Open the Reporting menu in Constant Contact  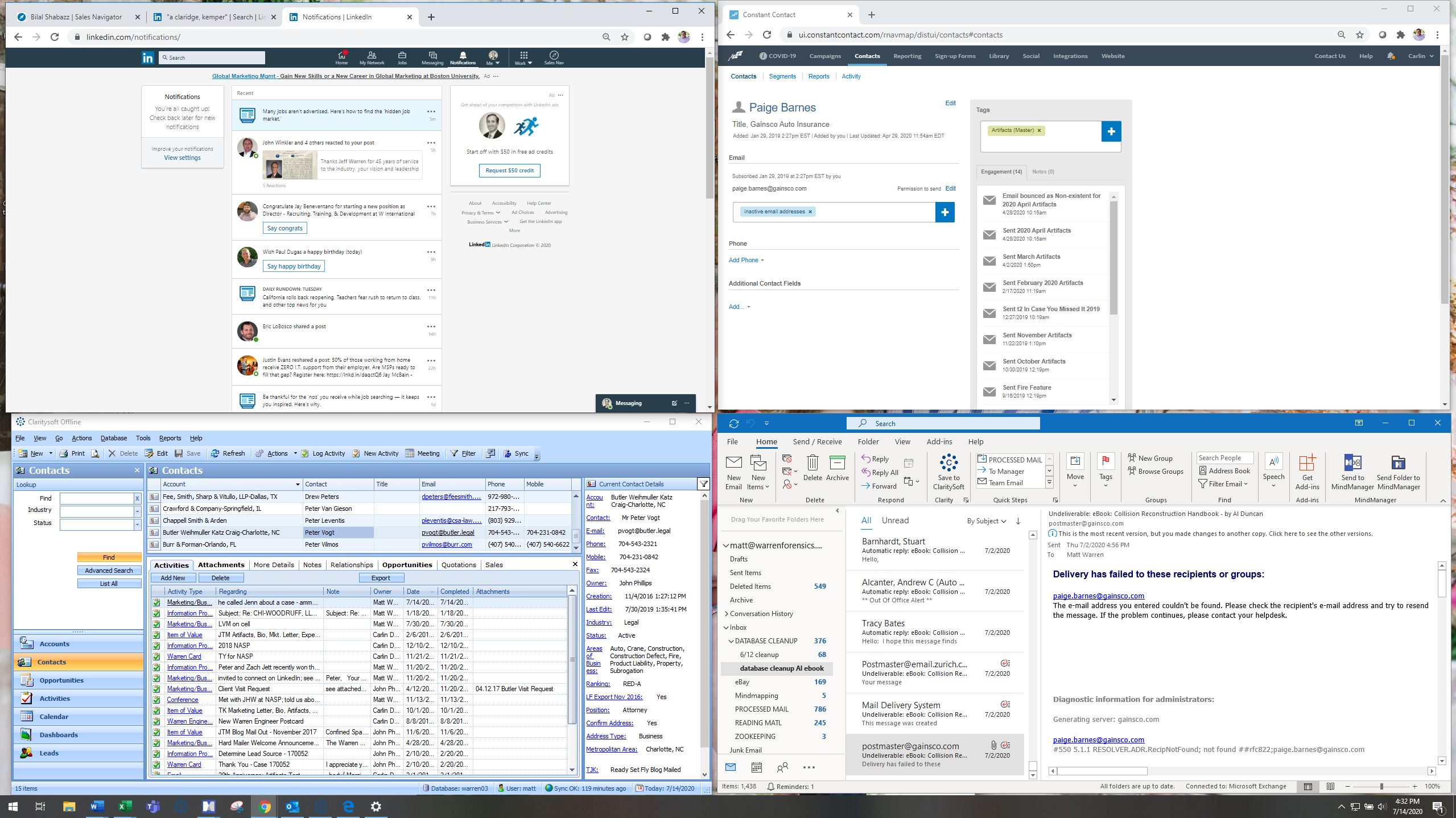tap(907, 56)
